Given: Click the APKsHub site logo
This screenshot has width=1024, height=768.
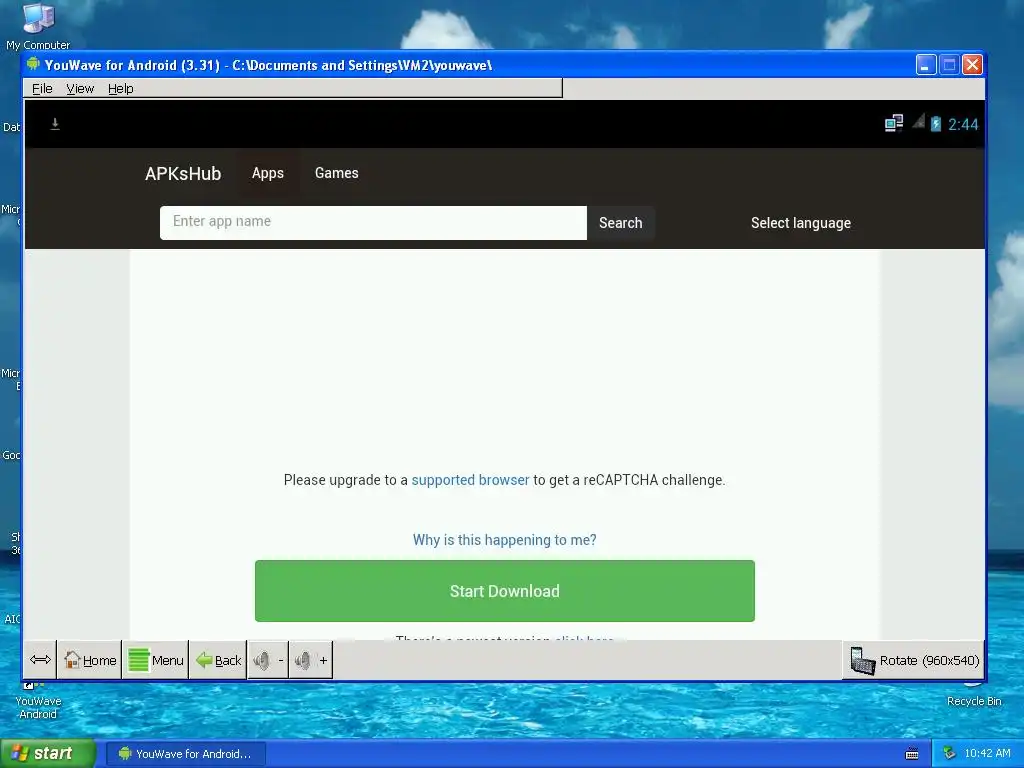Looking at the screenshot, I should pyautogui.click(x=183, y=174).
